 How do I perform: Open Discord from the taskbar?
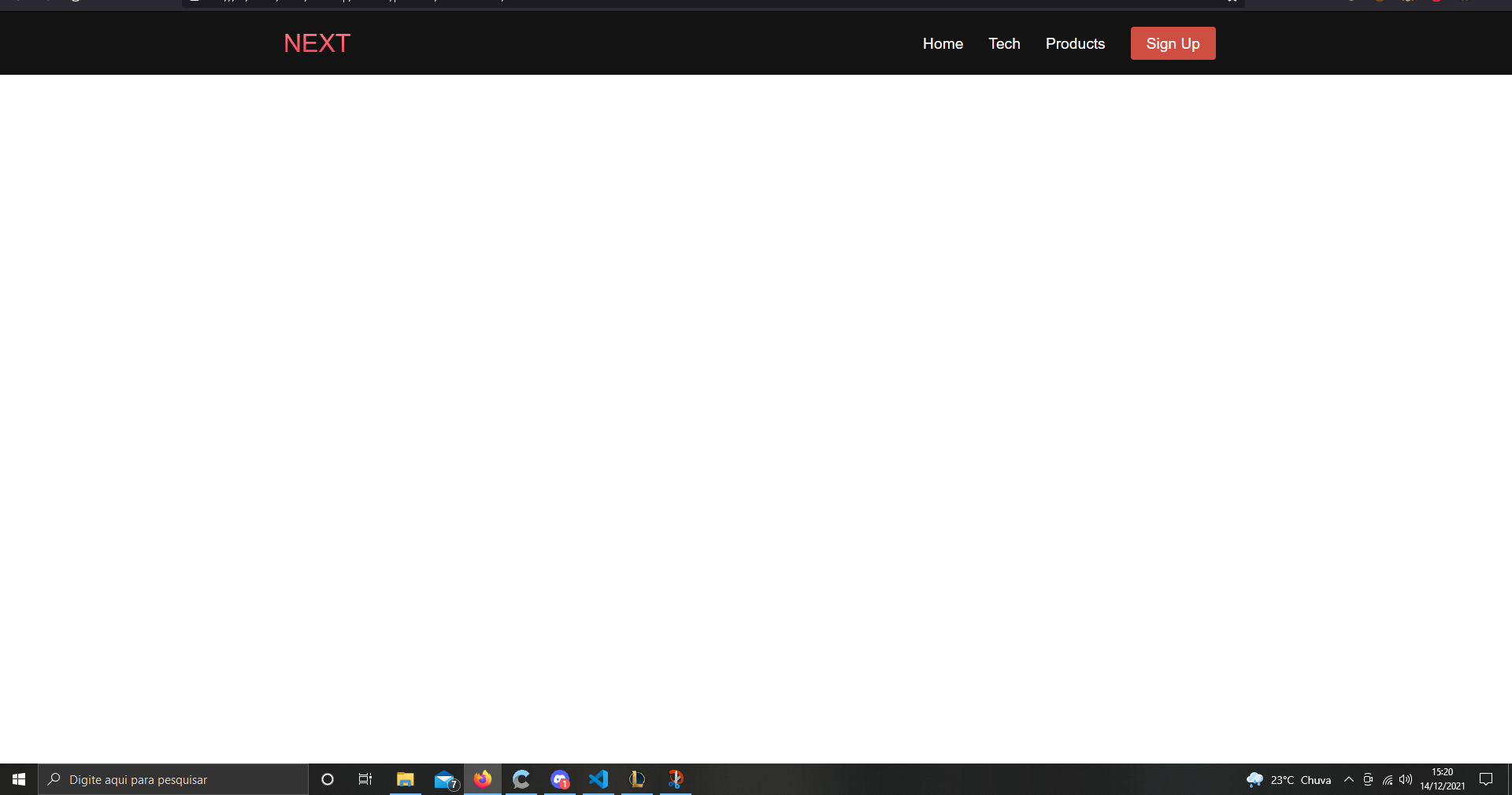(x=560, y=779)
